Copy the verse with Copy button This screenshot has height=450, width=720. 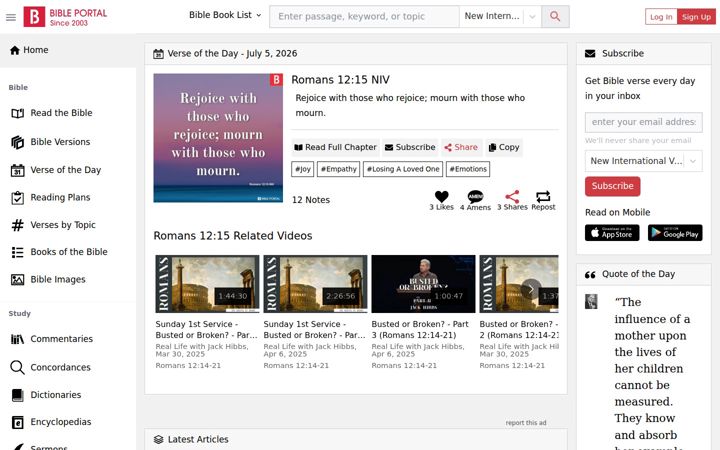click(504, 147)
